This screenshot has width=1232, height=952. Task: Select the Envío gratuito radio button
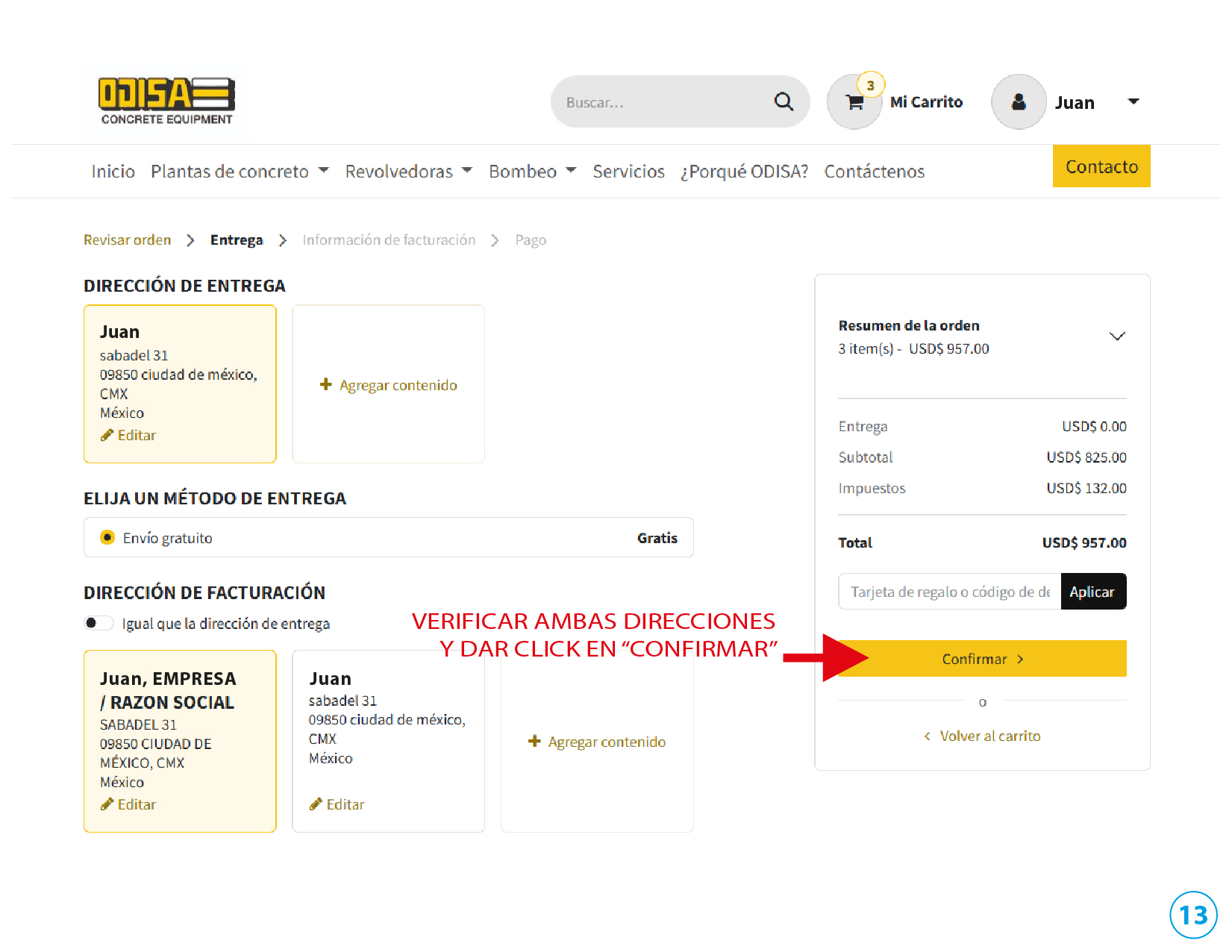[107, 537]
